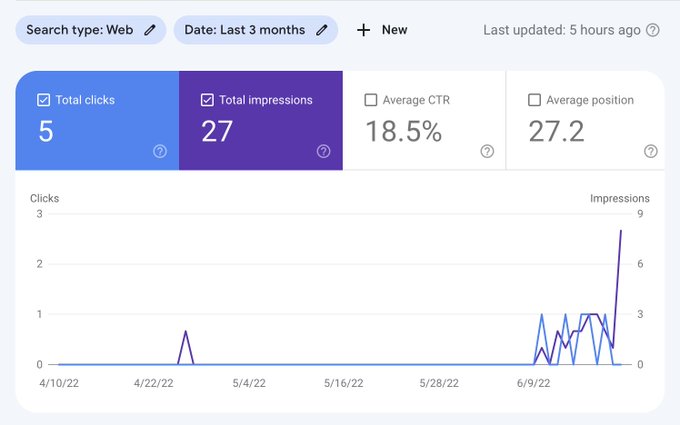Click the plus icon to add filter

[x=363, y=30]
